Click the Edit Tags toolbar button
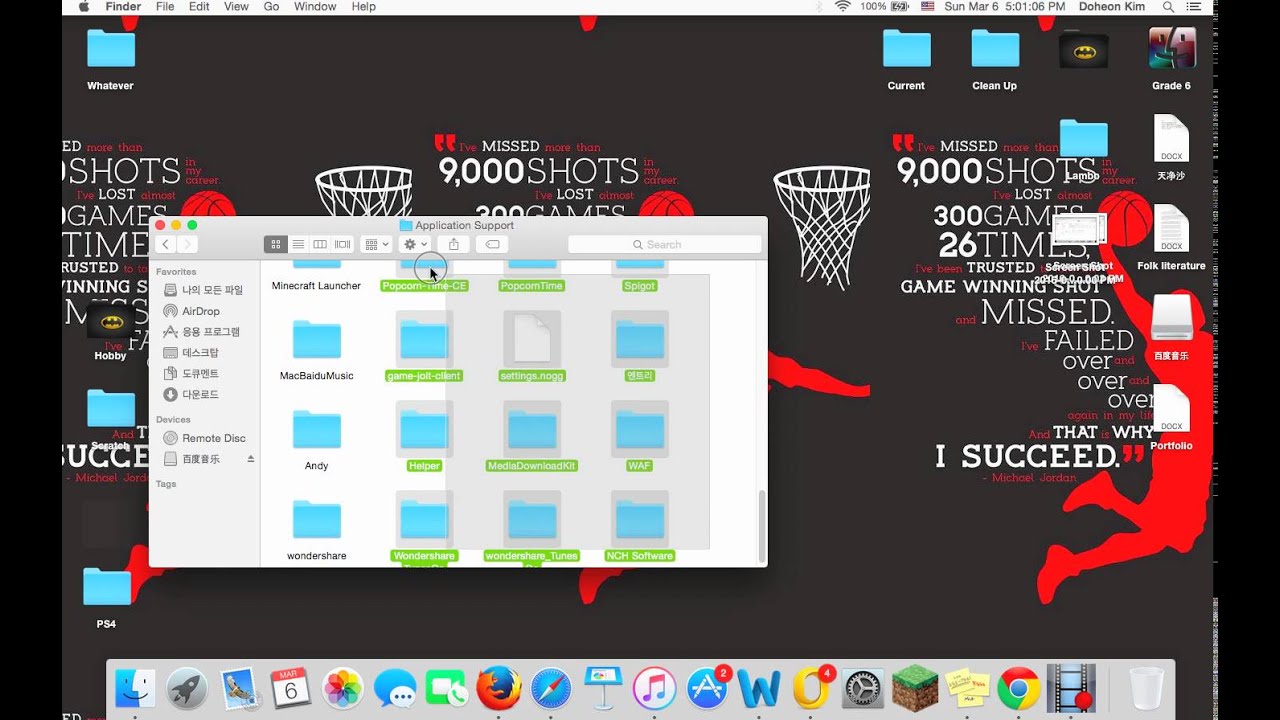1280x720 pixels. tap(492, 244)
